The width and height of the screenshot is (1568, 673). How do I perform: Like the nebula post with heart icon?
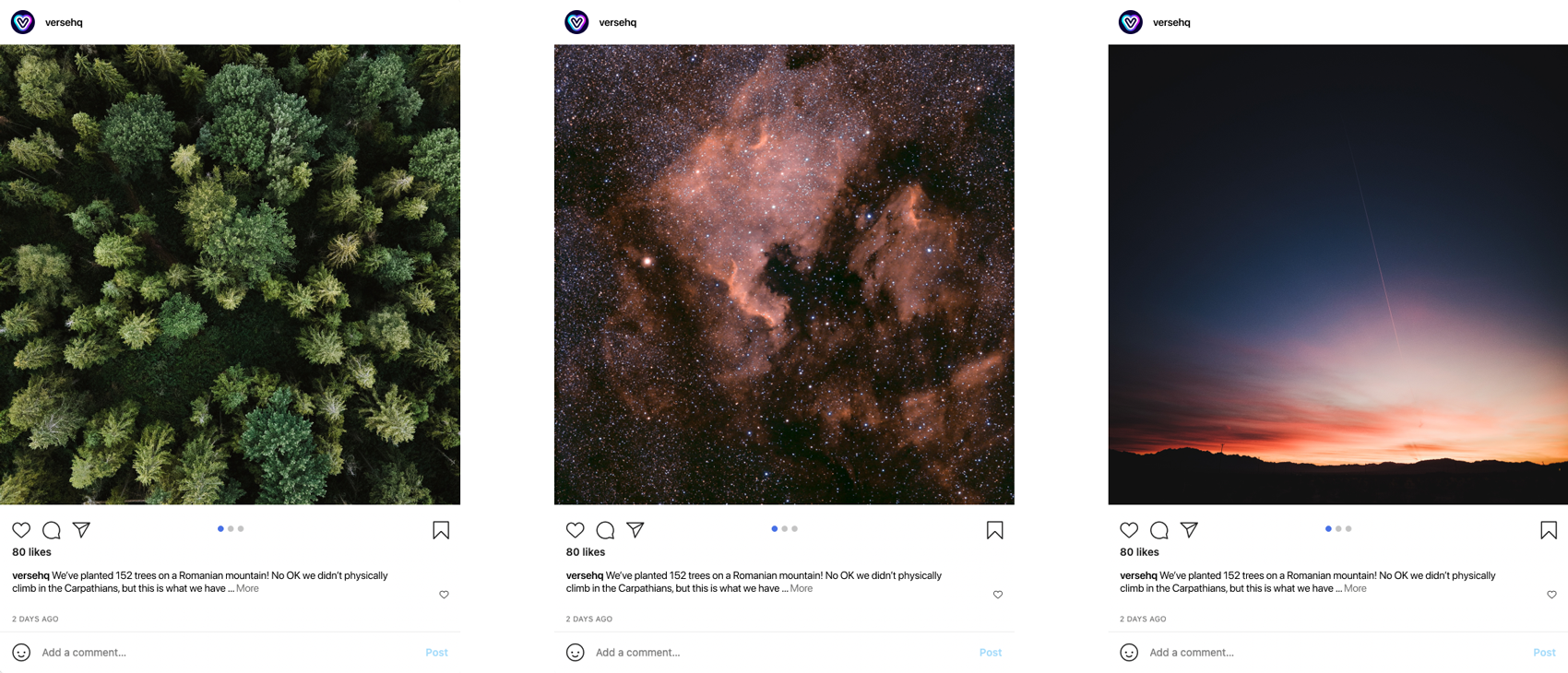coord(576,530)
